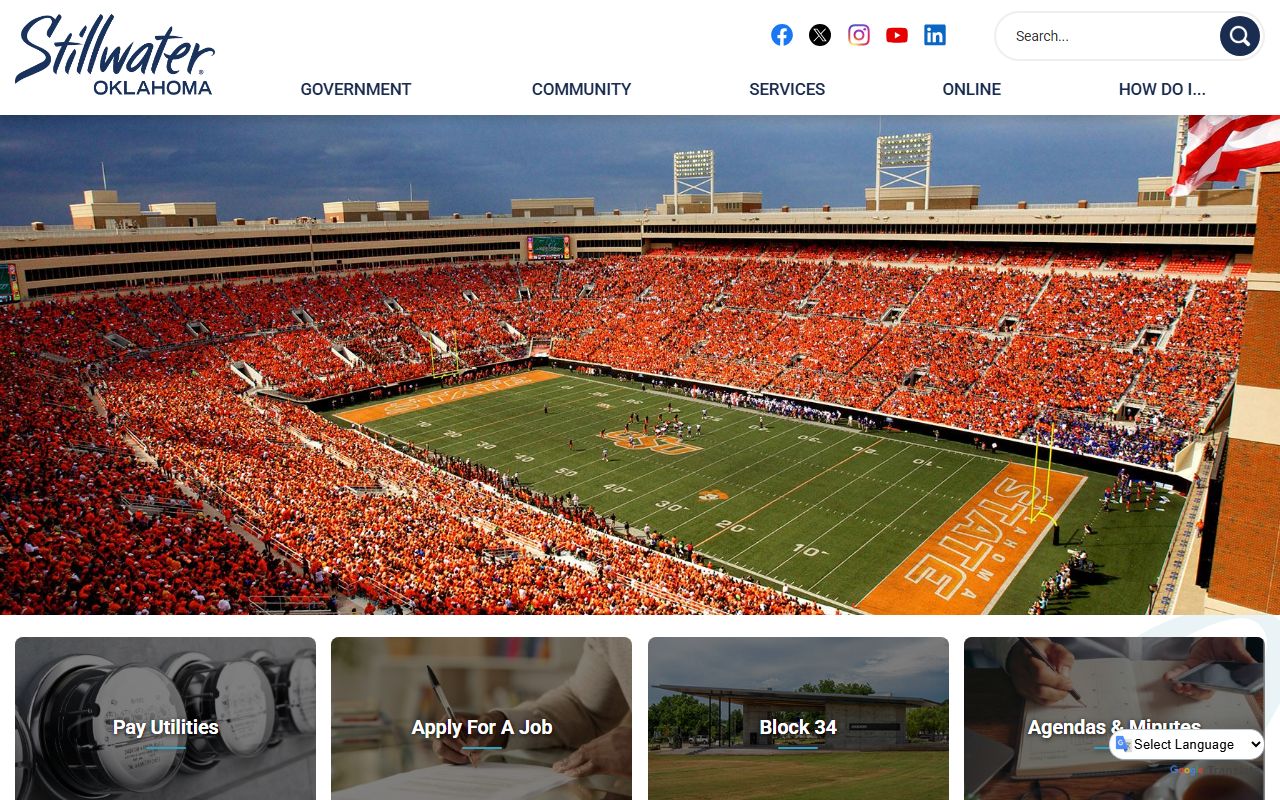Expand the How Do I... menu
The image size is (1280, 800).
click(x=1162, y=89)
